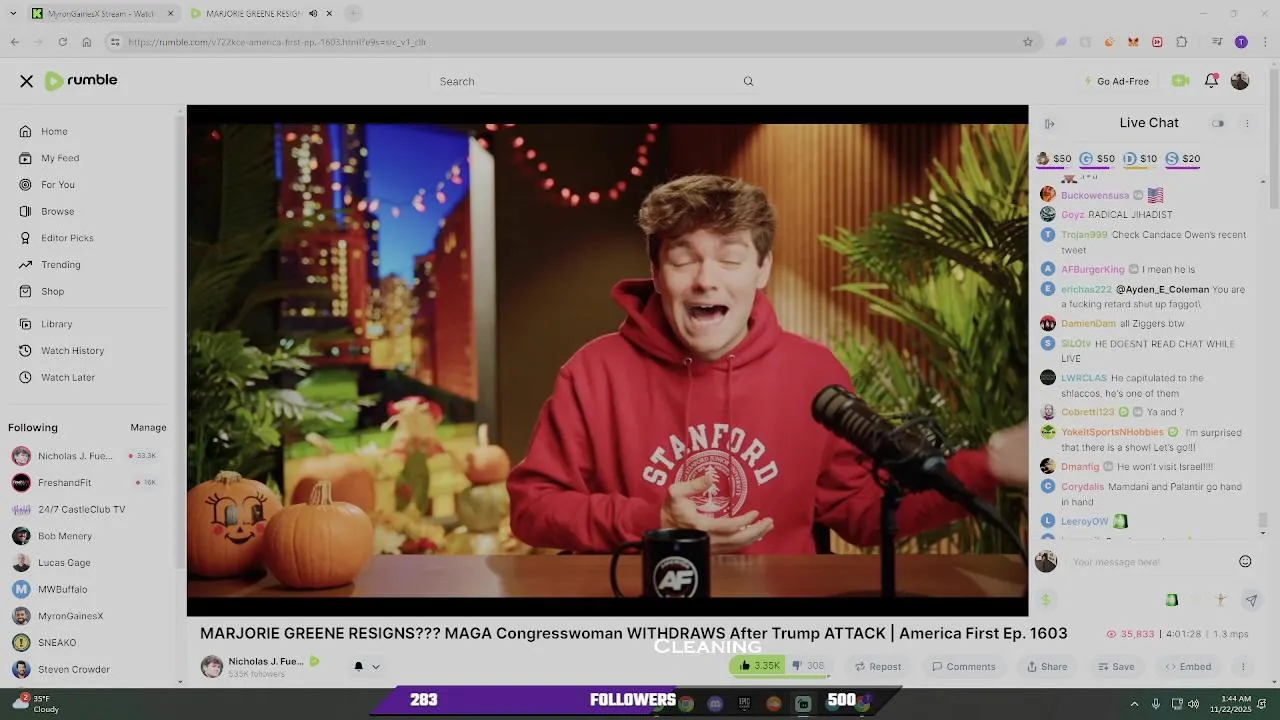Click Manage next to Following
This screenshot has width=1280, height=720.
pos(148,427)
